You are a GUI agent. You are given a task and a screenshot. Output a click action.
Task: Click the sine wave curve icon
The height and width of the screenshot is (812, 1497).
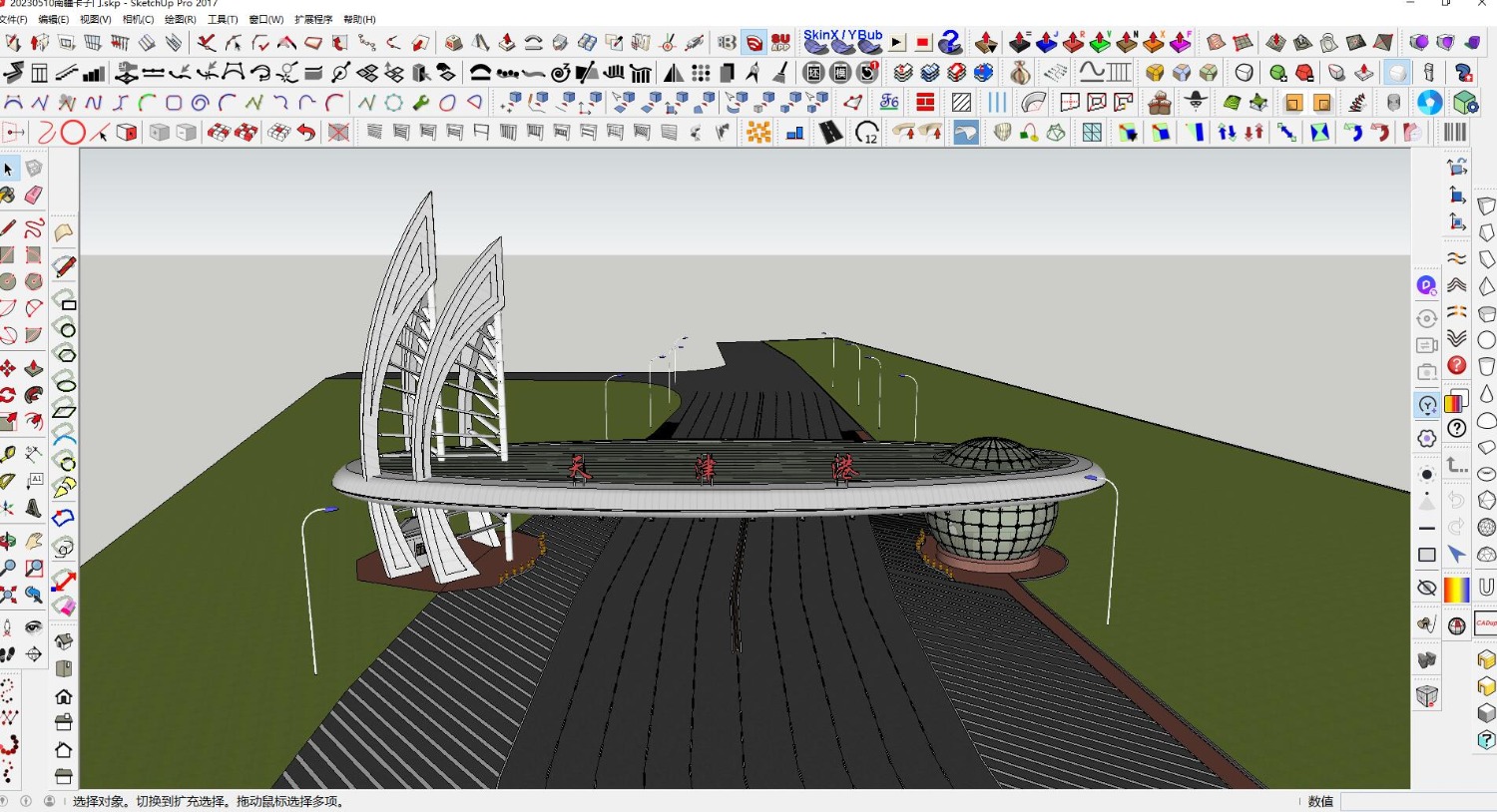click(x=1092, y=72)
